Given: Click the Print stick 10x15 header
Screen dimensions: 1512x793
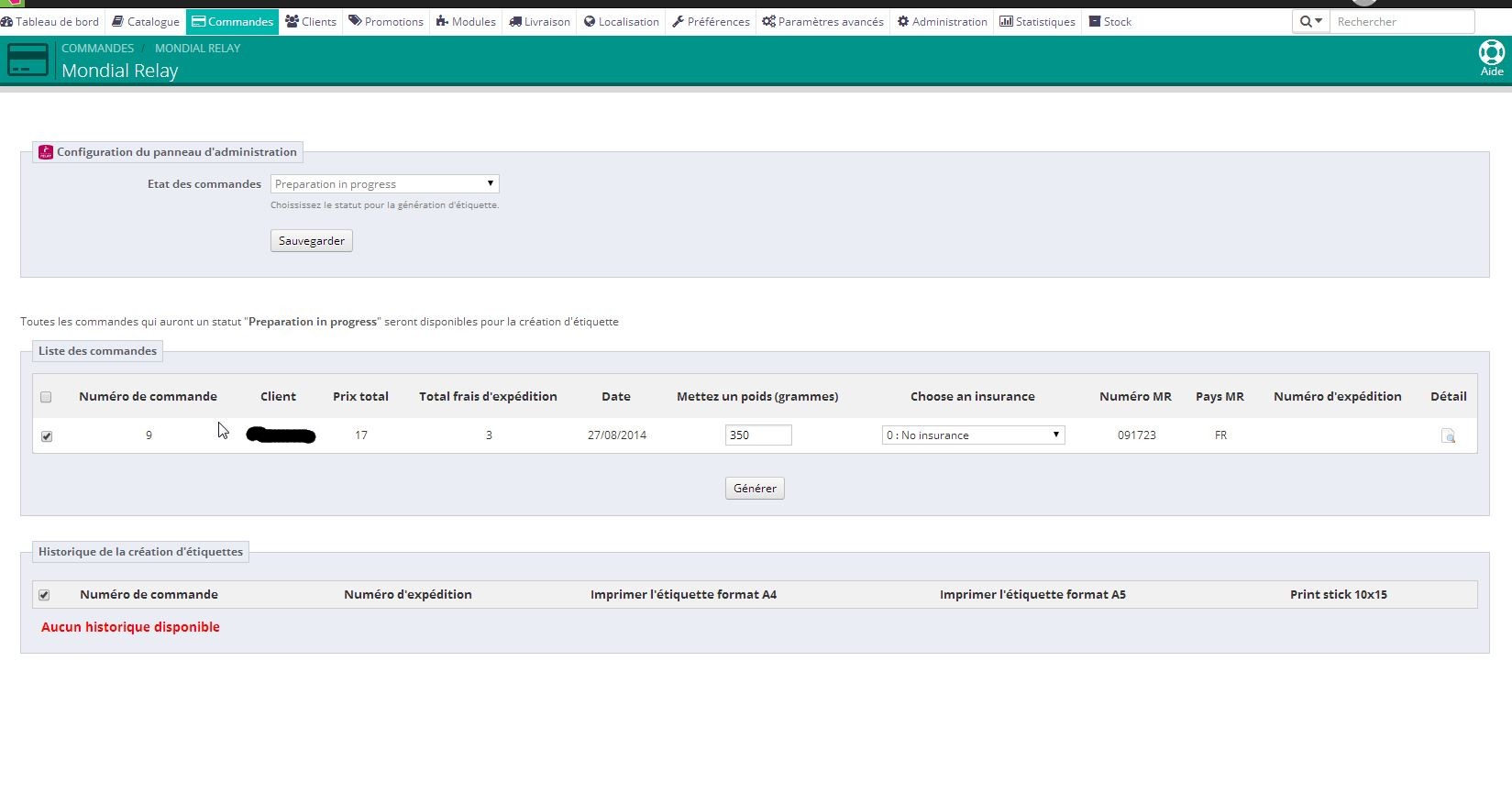Looking at the screenshot, I should pos(1339,594).
